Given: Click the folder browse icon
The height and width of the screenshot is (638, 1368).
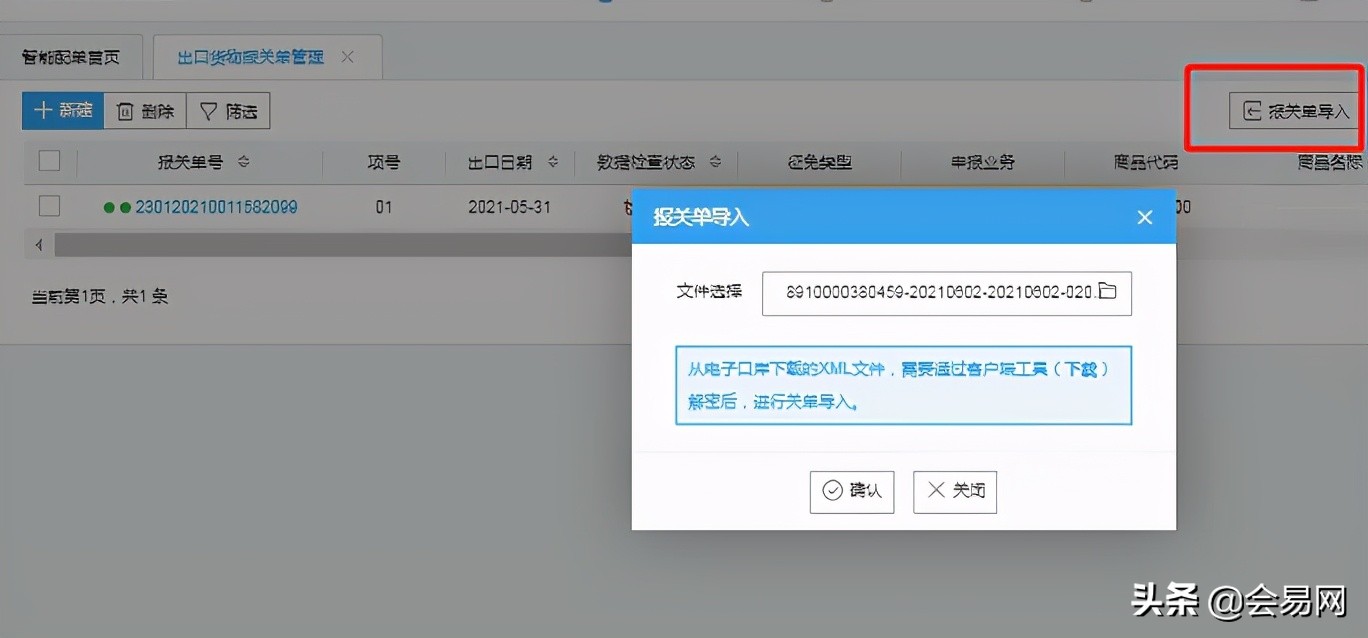Looking at the screenshot, I should (x=1107, y=291).
